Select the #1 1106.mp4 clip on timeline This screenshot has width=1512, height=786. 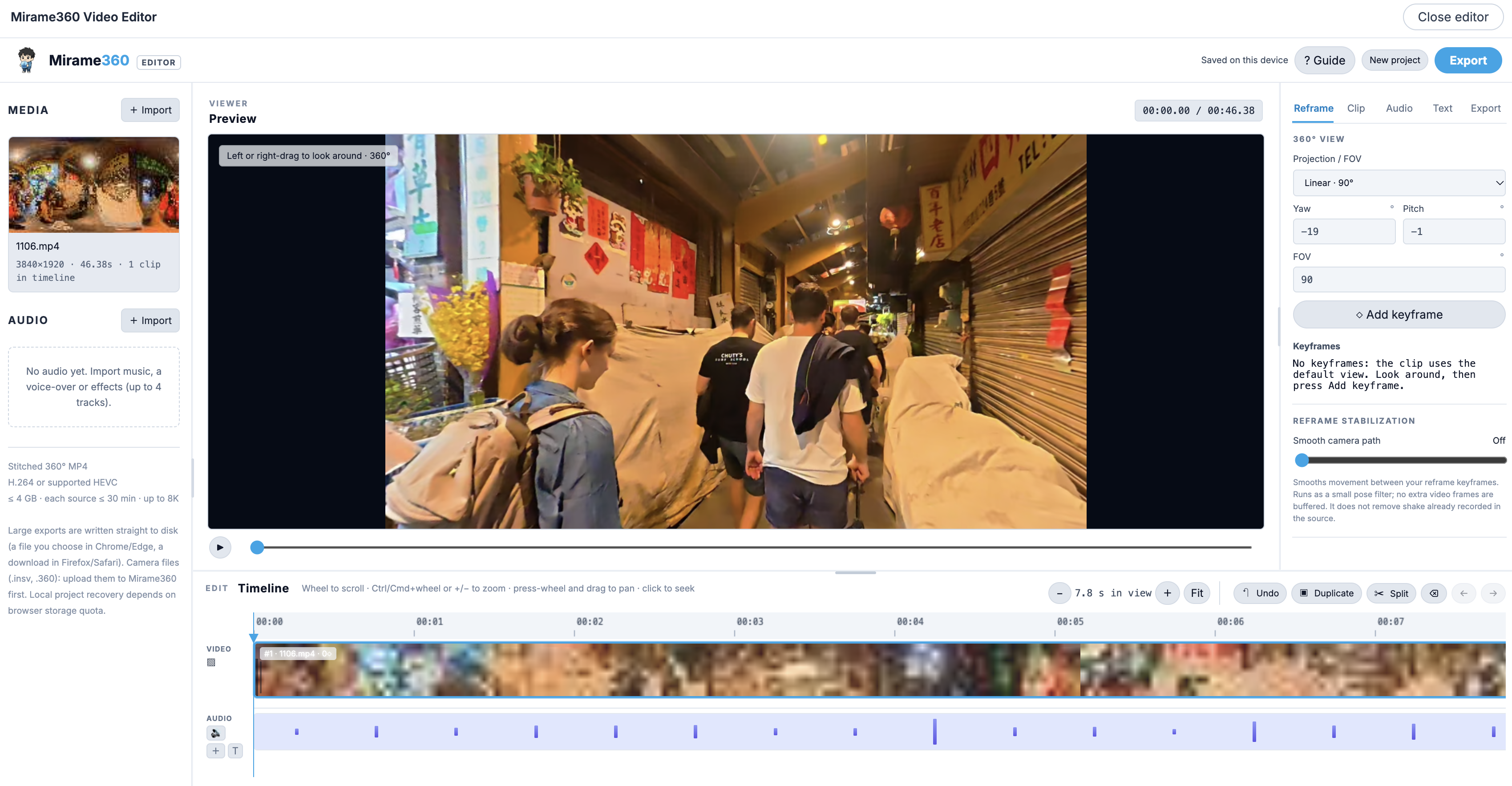click(x=880, y=670)
